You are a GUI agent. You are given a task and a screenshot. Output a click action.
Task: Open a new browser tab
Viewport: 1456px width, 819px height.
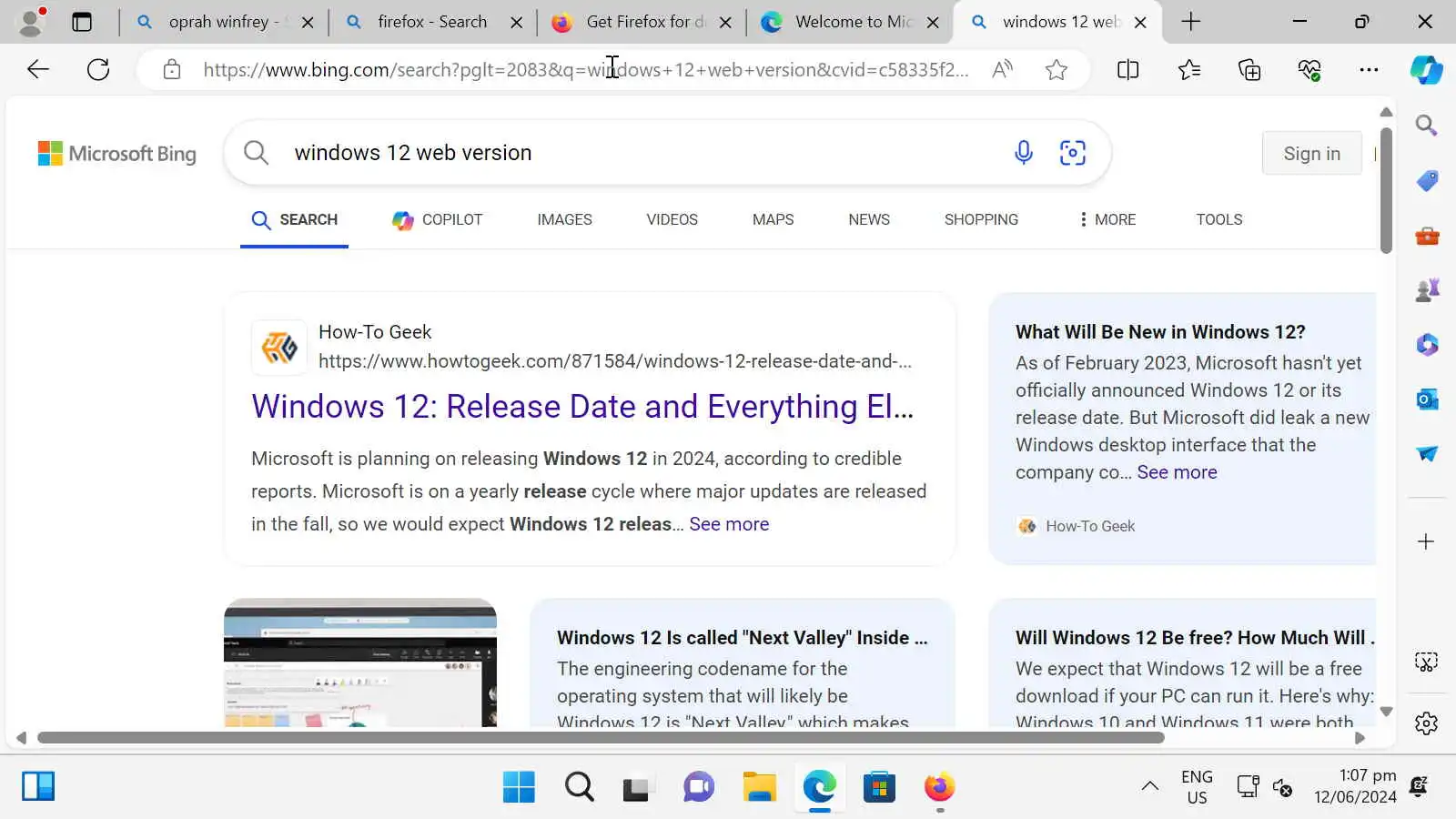pyautogui.click(x=1190, y=22)
